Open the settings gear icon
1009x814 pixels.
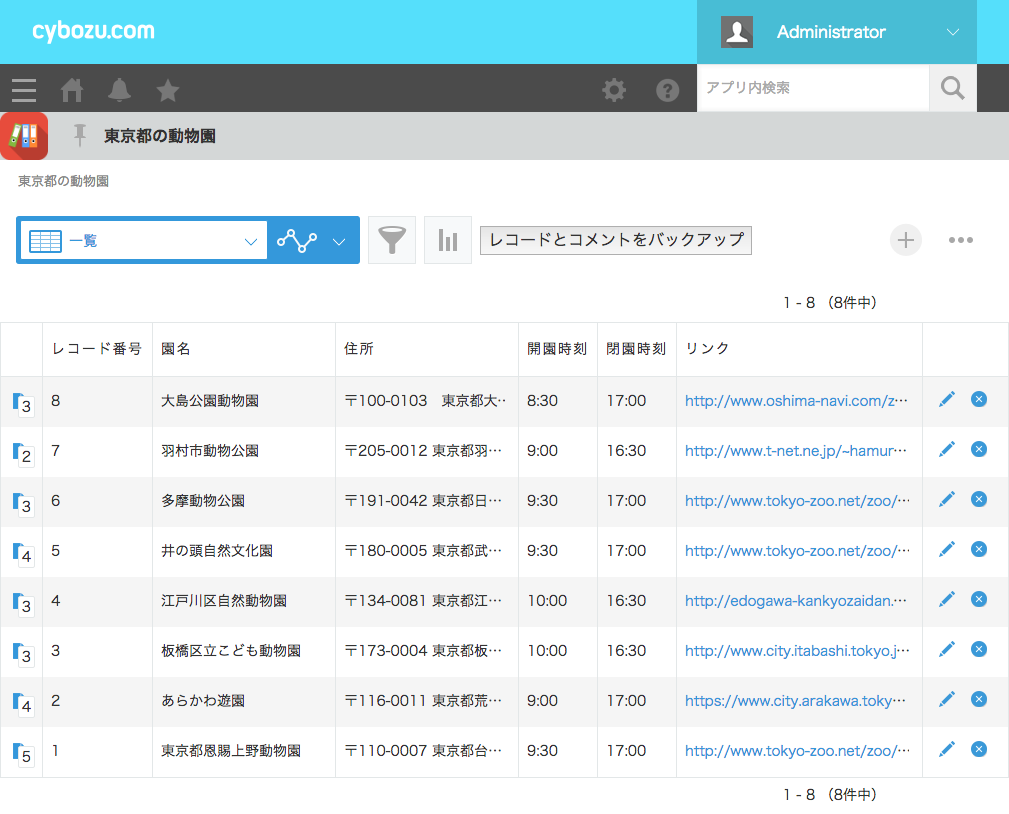[614, 90]
